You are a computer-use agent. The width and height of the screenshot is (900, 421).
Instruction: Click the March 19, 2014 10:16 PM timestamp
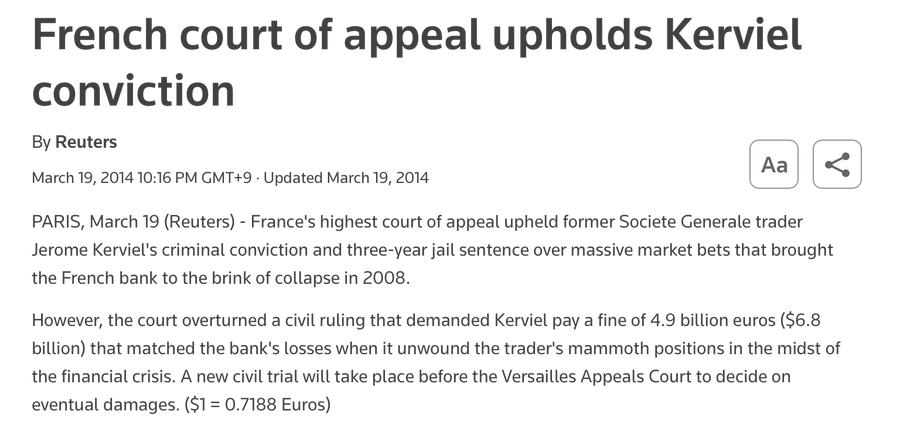point(142,177)
